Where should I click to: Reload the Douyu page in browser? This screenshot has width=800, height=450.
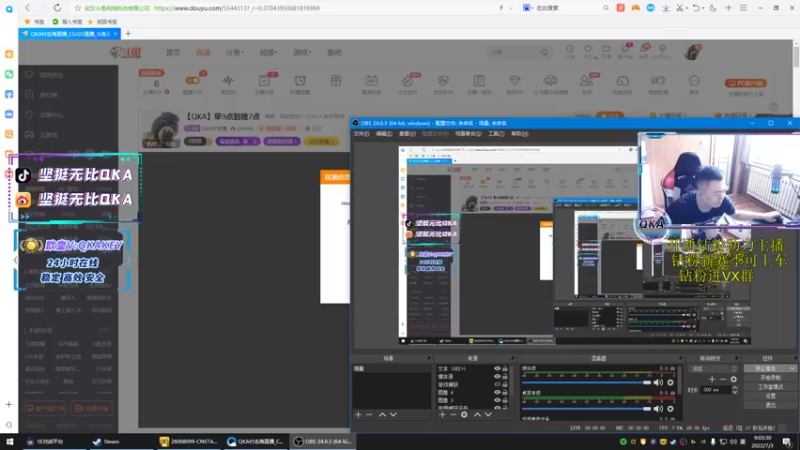pos(57,8)
